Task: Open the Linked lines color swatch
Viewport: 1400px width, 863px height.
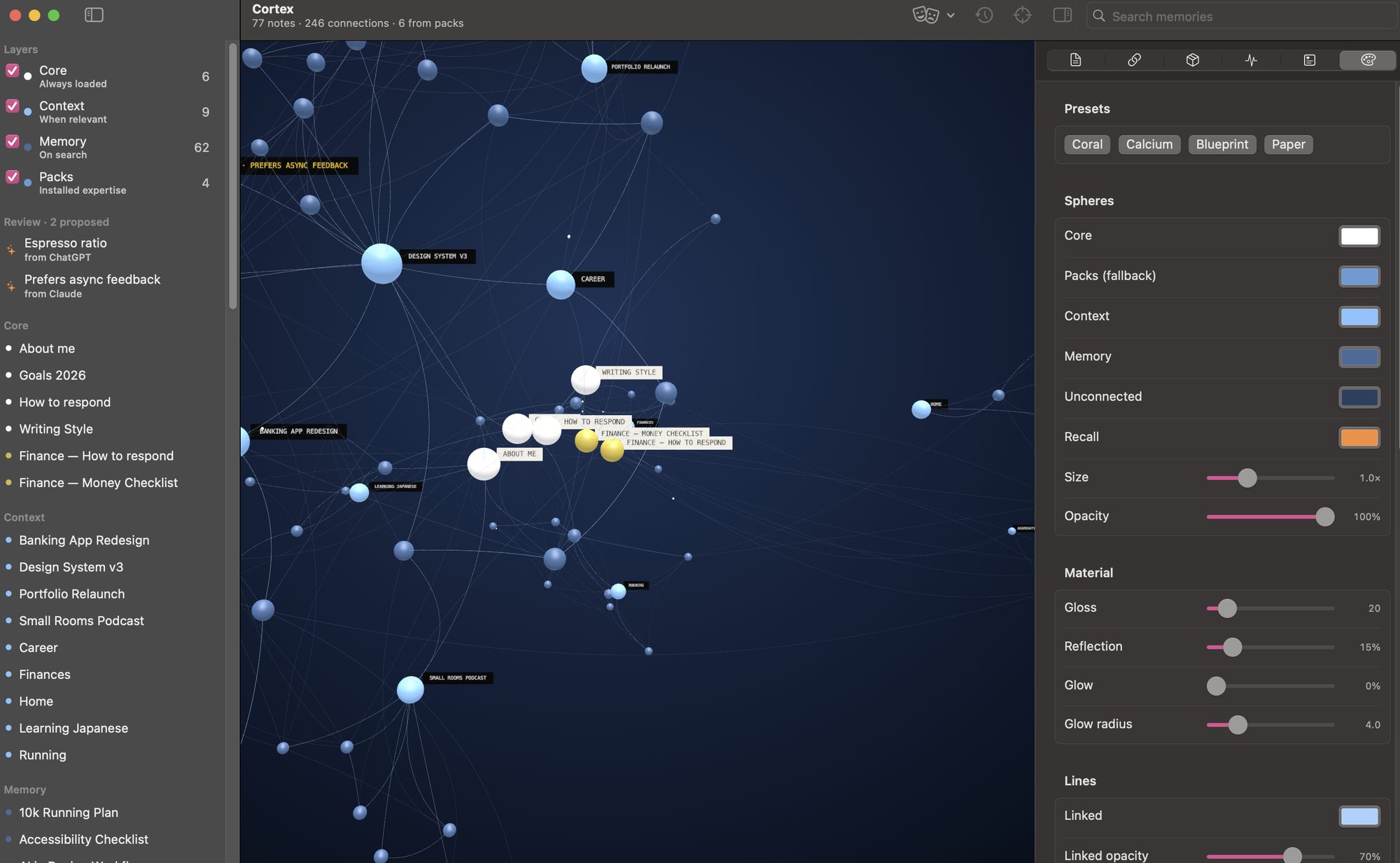Action: point(1359,816)
